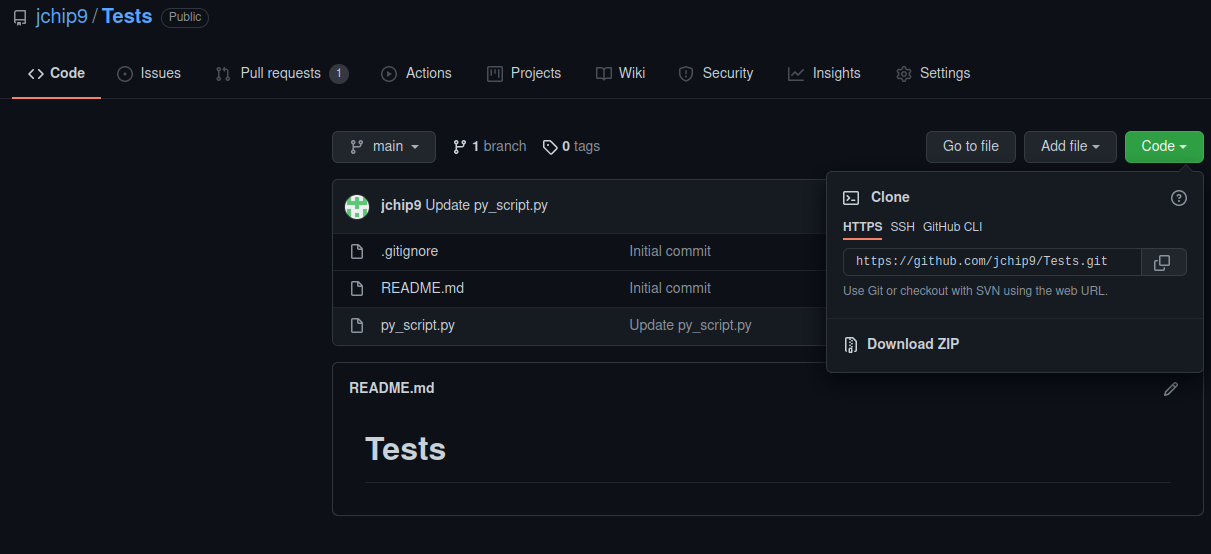Open the jchip9 owner link
This screenshot has width=1211, height=554.
61,17
